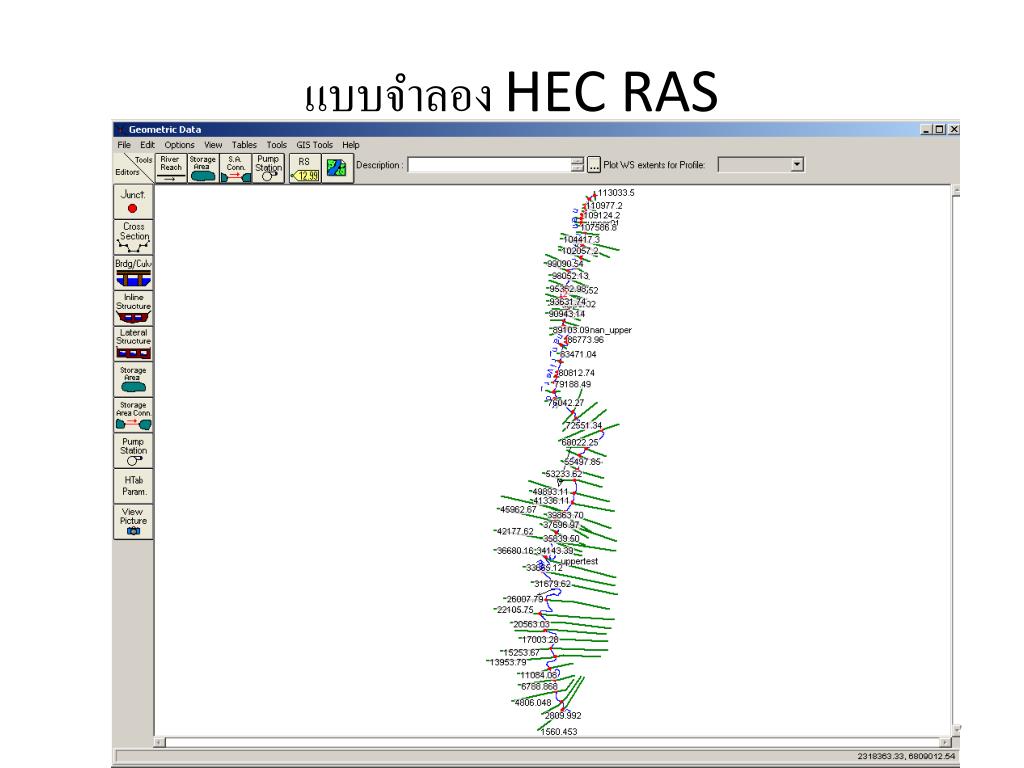The width and height of the screenshot is (1024, 768).
Task: Click cross section label 80812.74
Action: tap(576, 373)
